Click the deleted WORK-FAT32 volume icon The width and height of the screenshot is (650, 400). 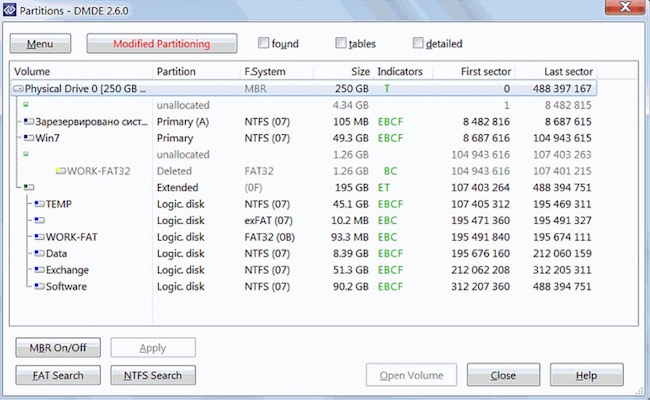click(x=61, y=171)
